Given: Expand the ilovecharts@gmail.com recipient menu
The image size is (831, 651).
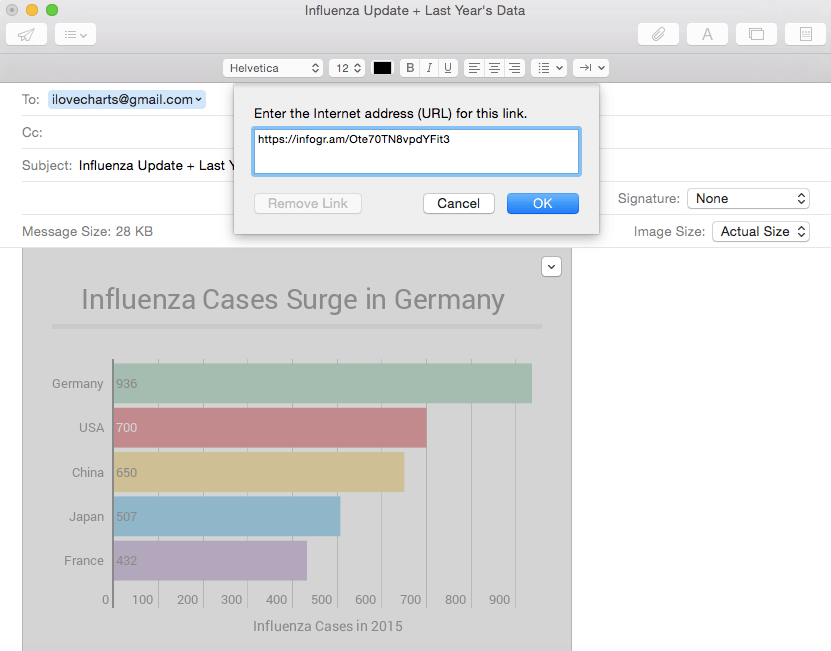Looking at the screenshot, I should pyautogui.click(x=200, y=100).
